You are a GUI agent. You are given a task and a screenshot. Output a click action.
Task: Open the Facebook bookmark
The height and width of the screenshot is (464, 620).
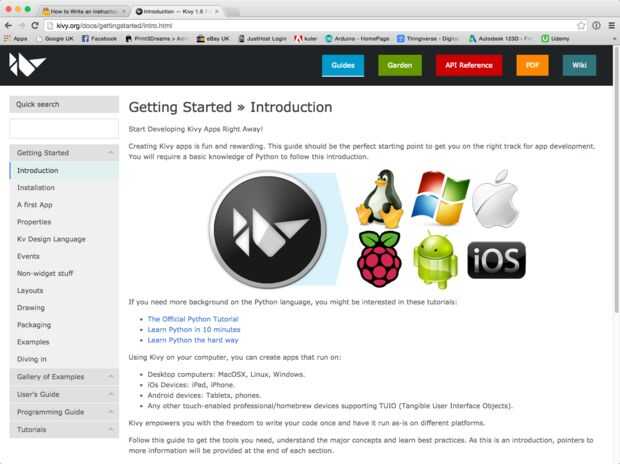coord(99,39)
